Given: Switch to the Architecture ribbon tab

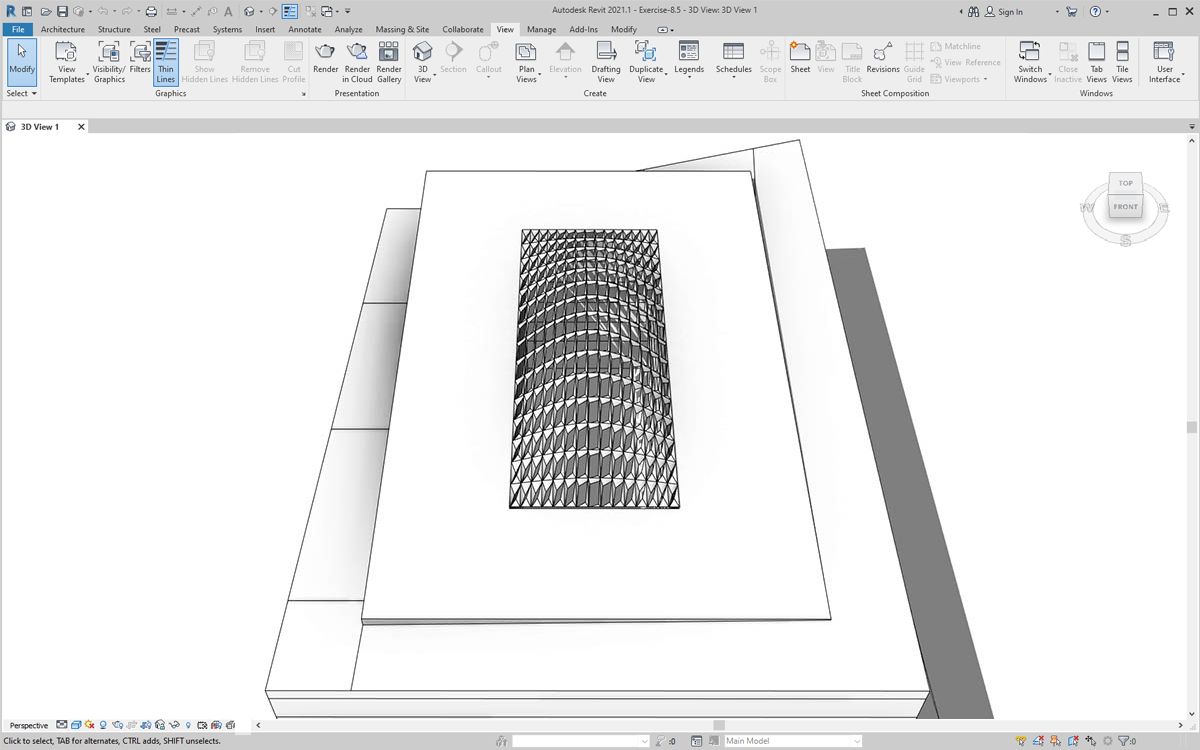Looking at the screenshot, I should (x=63, y=29).
